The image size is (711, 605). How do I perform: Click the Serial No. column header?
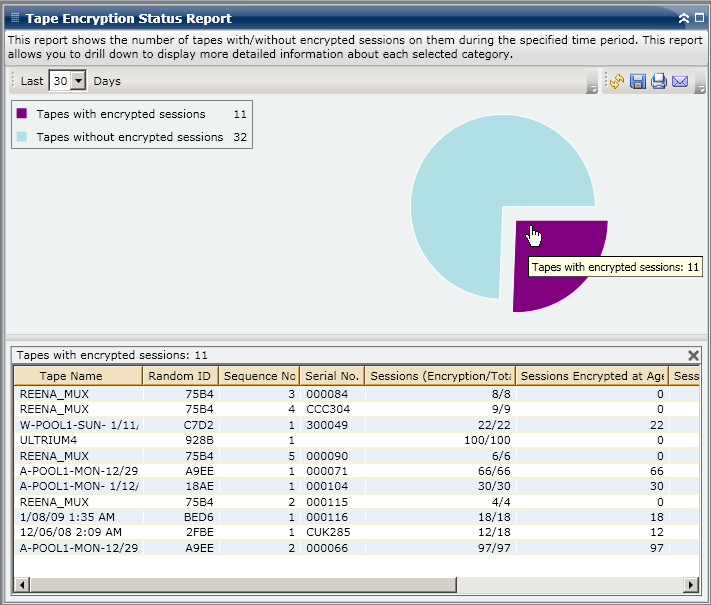coord(331,376)
